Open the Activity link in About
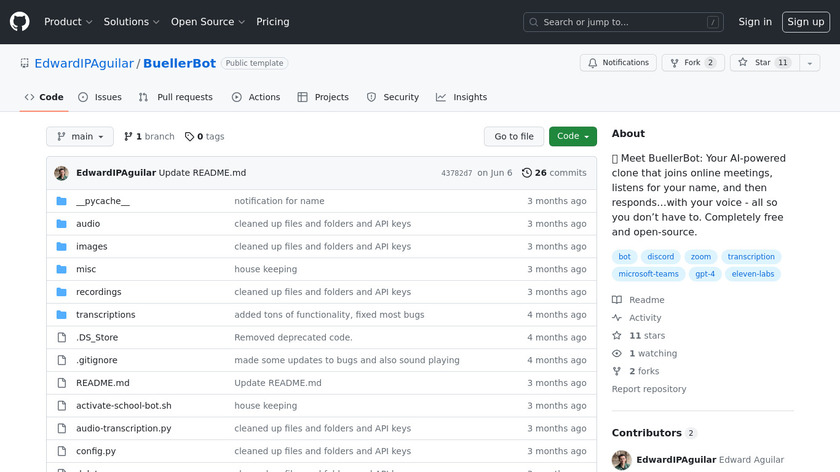The width and height of the screenshot is (840, 472). pyautogui.click(x=644, y=318)
